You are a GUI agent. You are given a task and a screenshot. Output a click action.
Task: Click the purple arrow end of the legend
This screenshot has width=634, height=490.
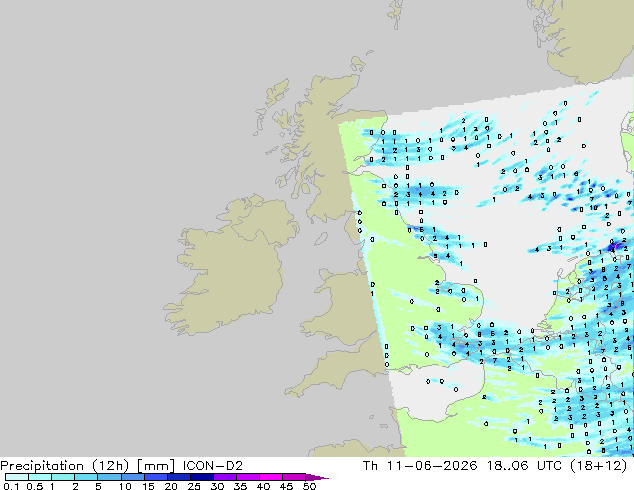tap(317, 477)
